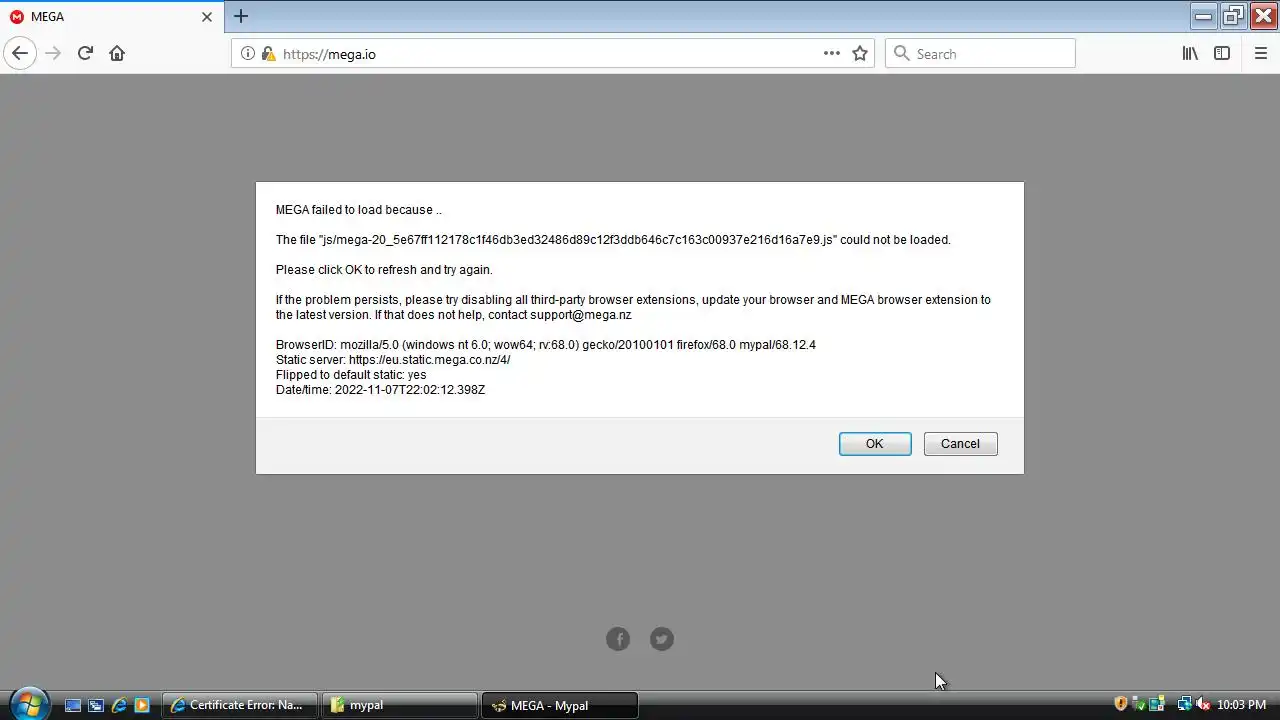Screen dimensions: 1280x720
Task: Go back to the previous page
Action: pyautogui.click(x=20, y=54)
